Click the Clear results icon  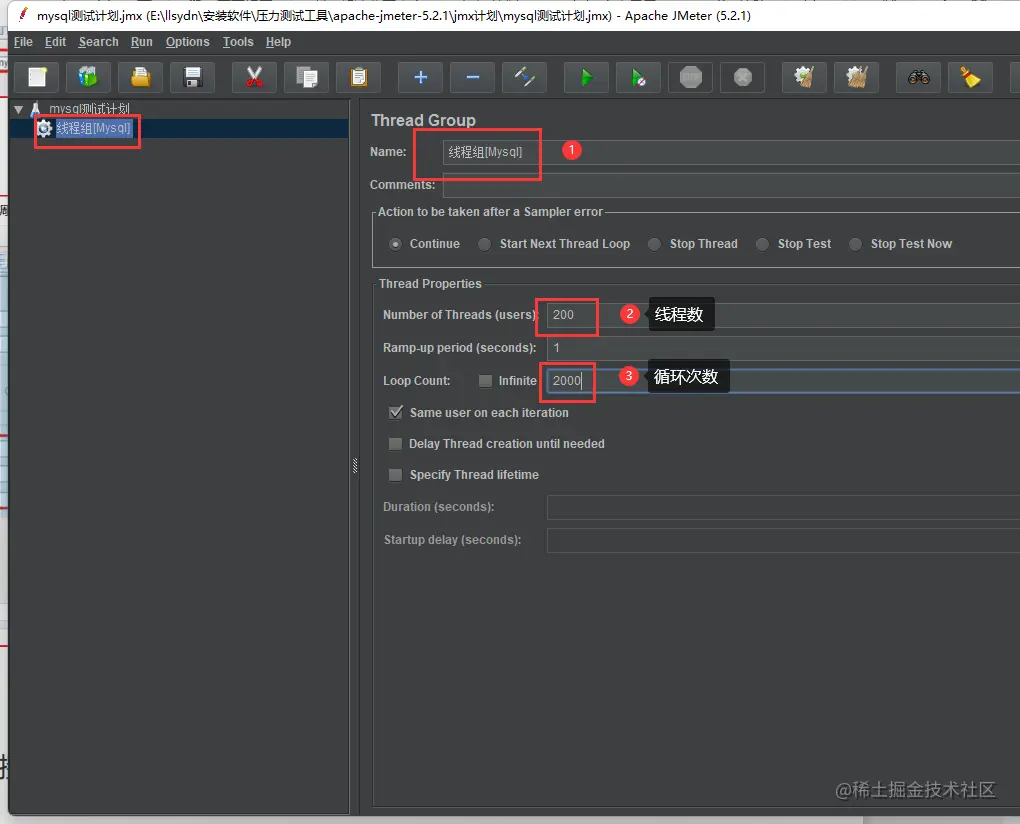[x=805, y=77]
